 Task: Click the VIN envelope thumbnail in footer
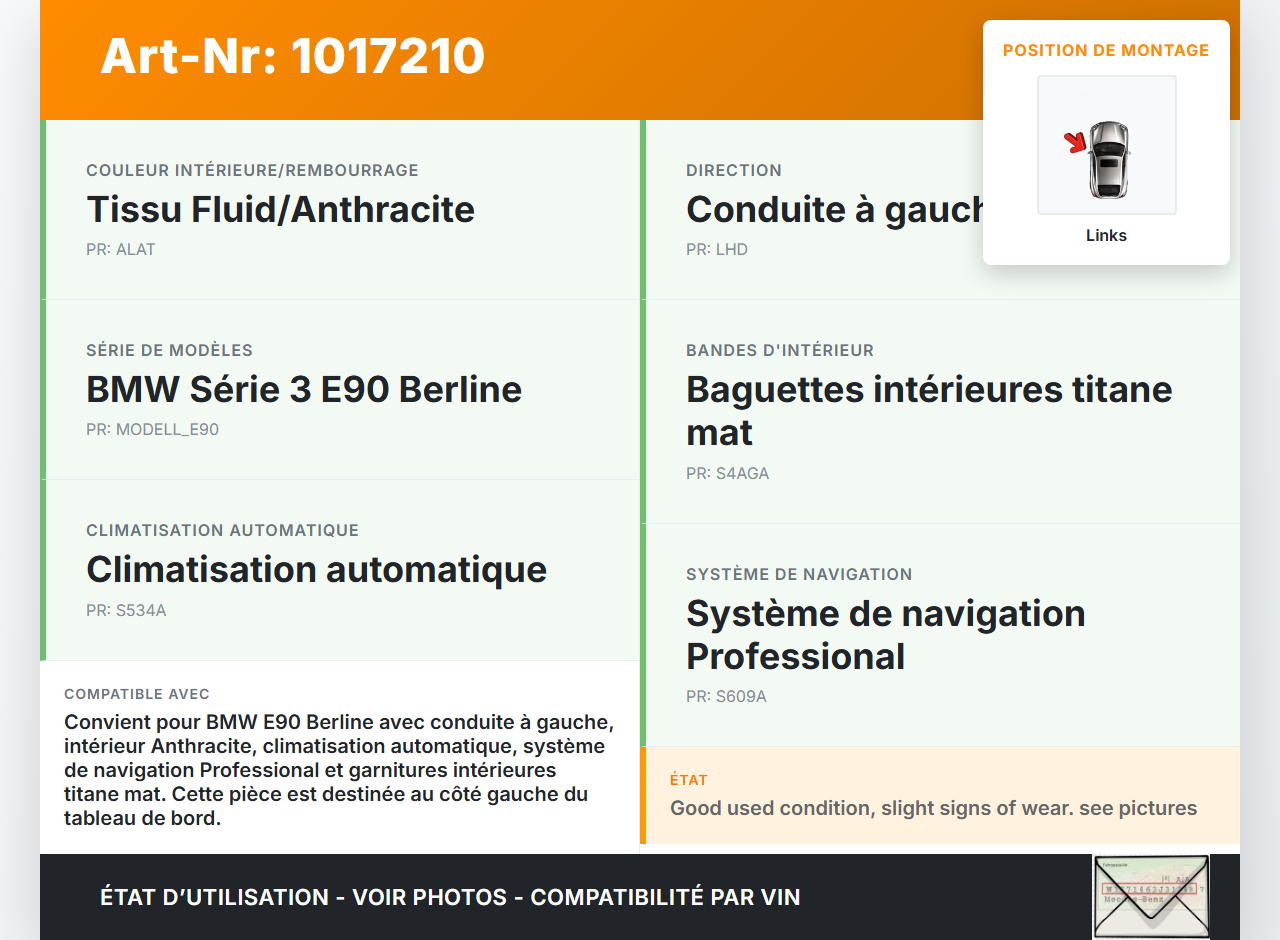[1151, 897]
